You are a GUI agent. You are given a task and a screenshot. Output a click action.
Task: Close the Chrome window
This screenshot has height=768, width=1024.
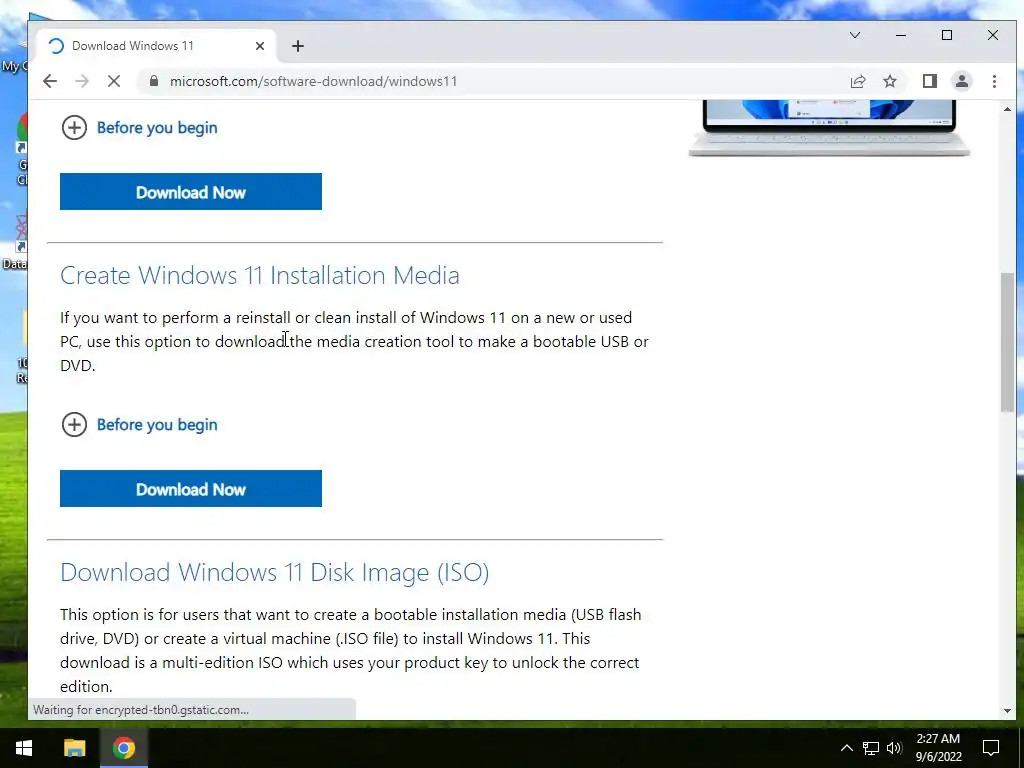pyautogui.click(x=993, y=35)
